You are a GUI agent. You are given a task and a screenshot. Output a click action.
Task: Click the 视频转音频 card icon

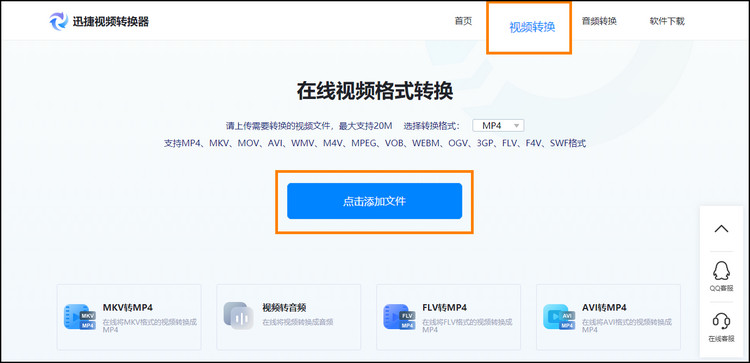point(238,316)
